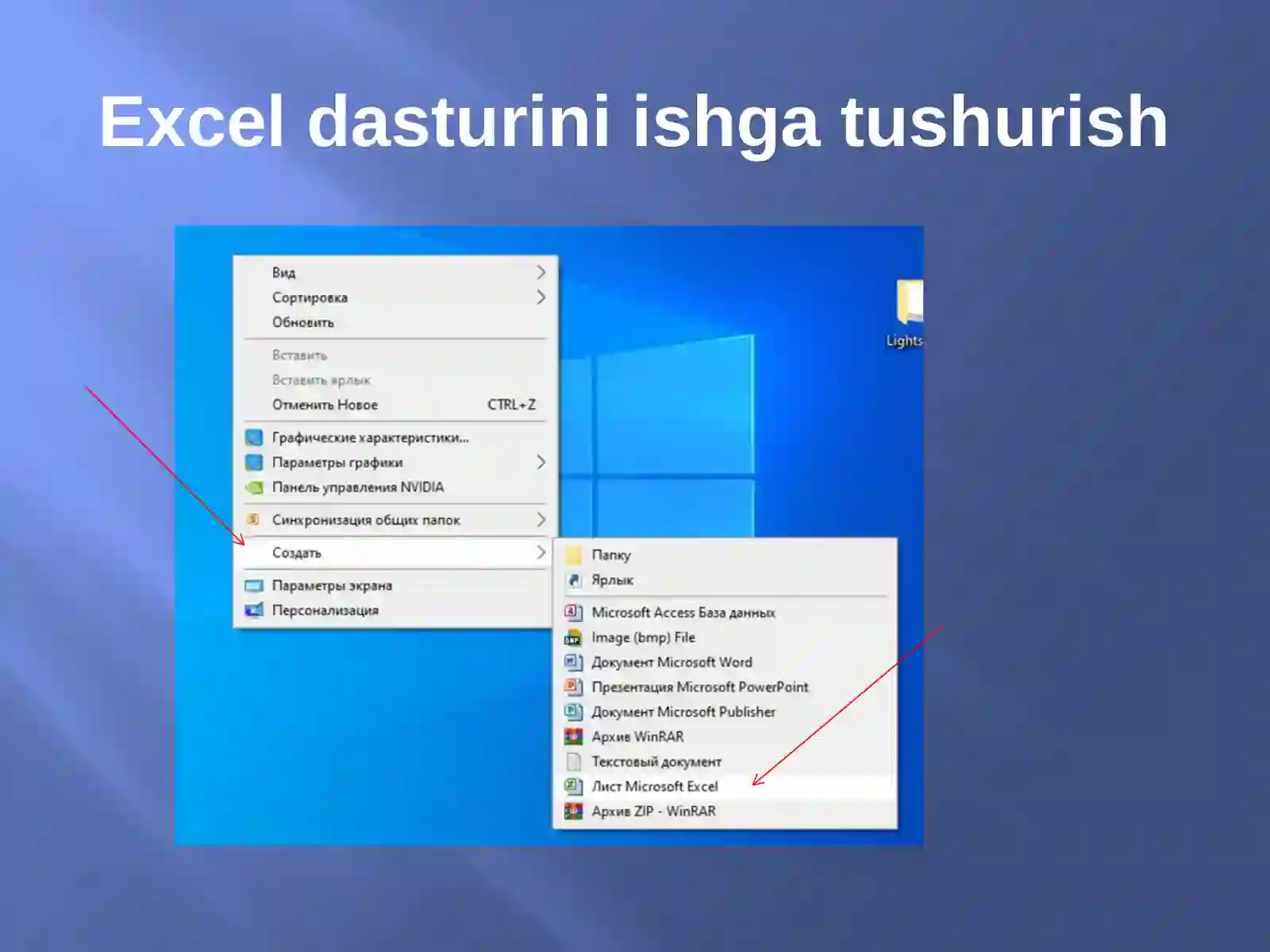Click the Параметры графики icon
Image resolution: width=1270 pixels, height=952 pixels.
[253, 462]
